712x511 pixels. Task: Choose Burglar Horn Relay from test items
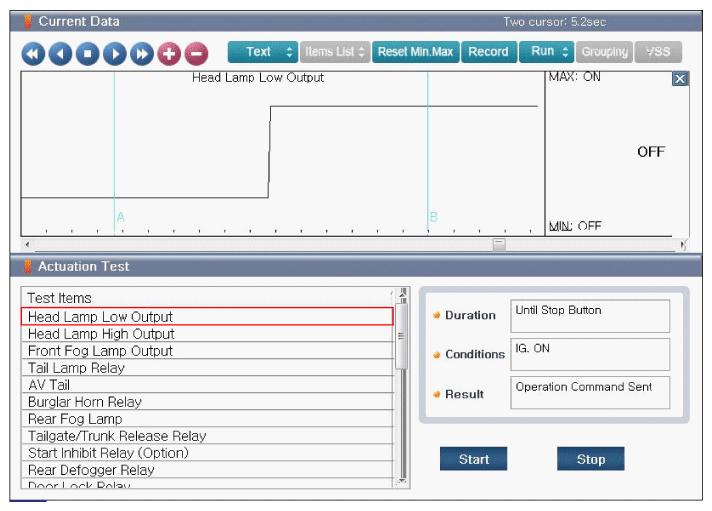[85, 402]
